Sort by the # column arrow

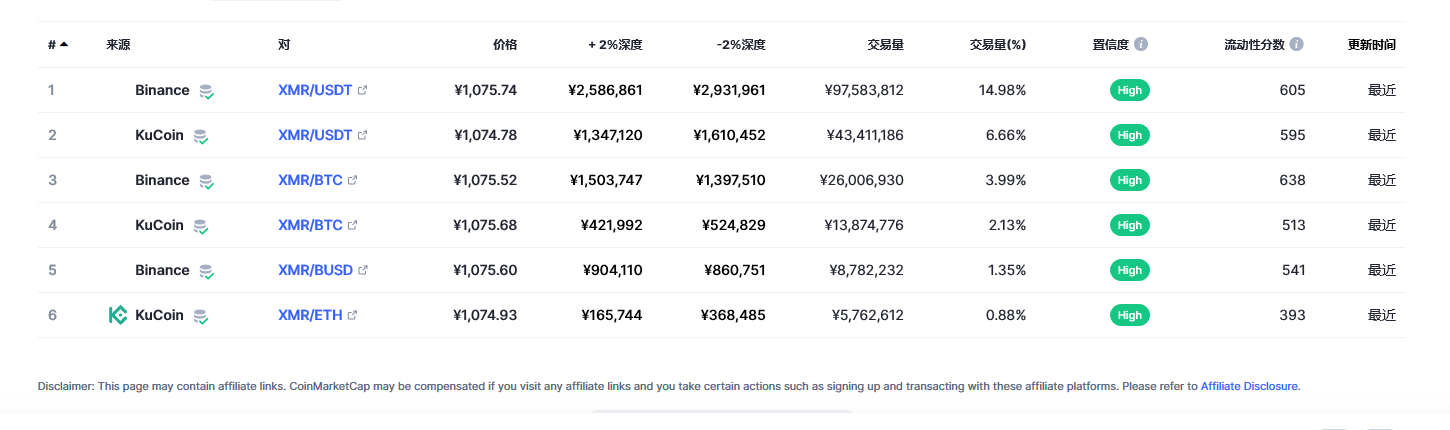point(64,44)
